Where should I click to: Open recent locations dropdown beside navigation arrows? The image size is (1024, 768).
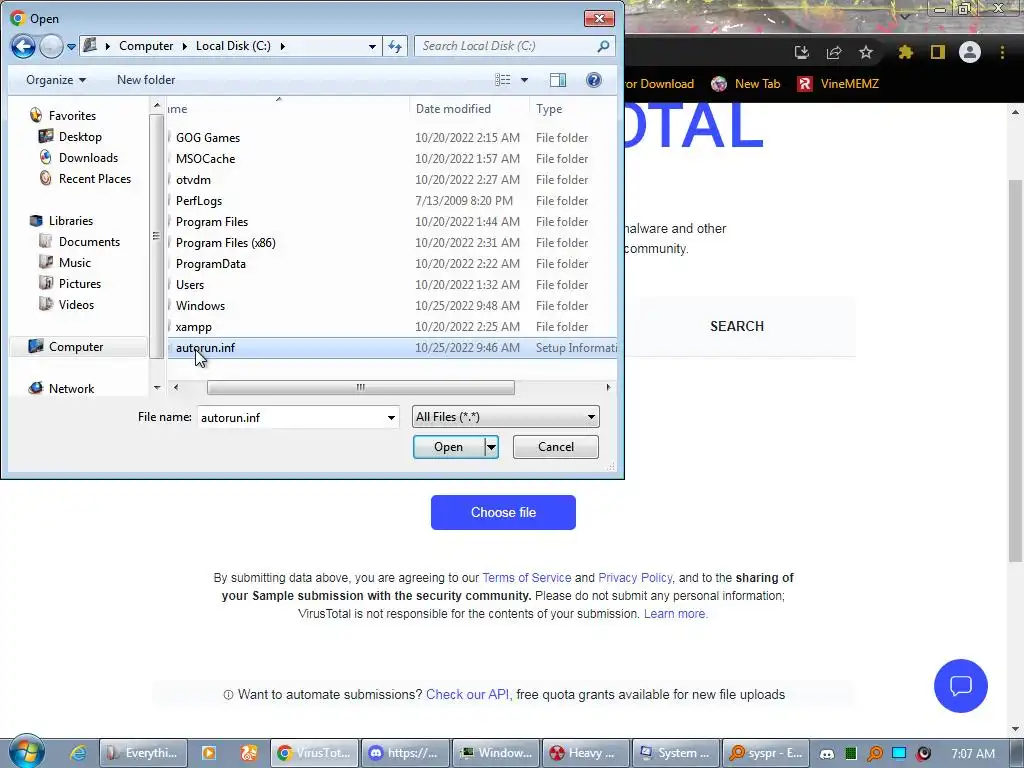click(71, 47)
